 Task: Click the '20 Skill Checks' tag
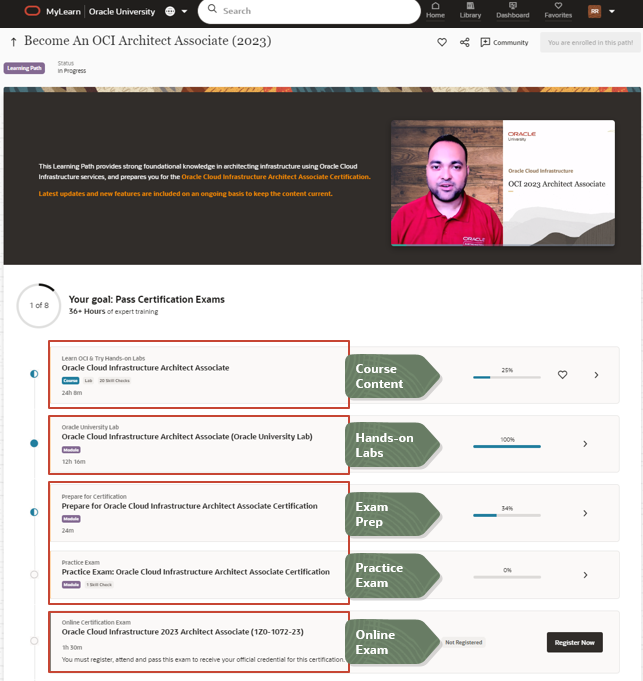114,381
